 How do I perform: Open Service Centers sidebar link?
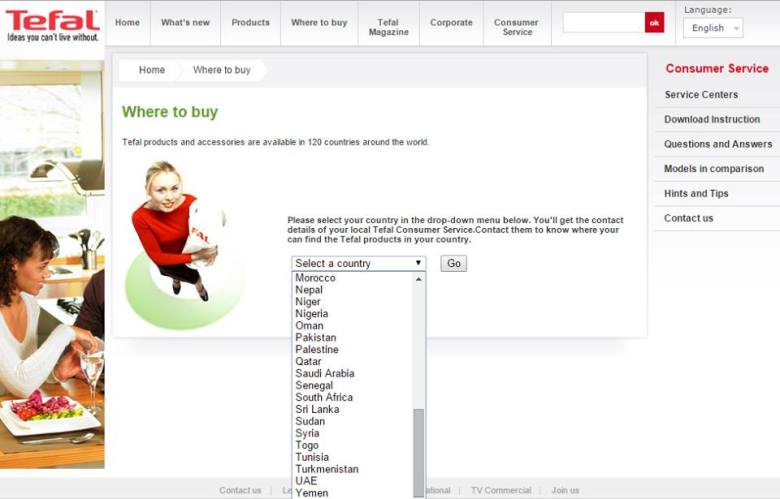point(701,95)
